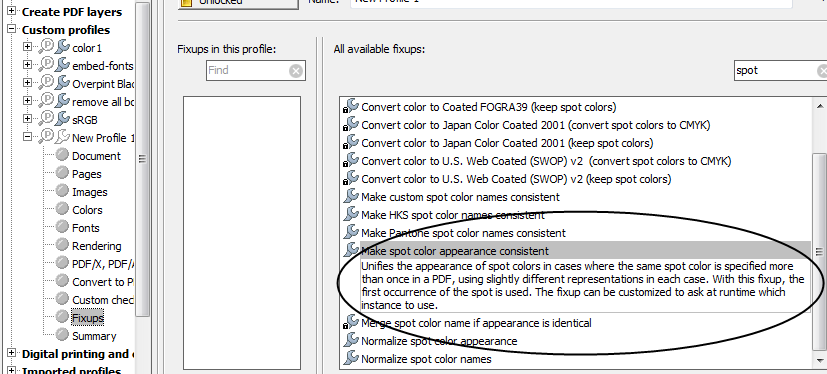Select U.S. Web Coated v2 (keep spot colors)
This screenshot has height=374, width=827.
516,179
